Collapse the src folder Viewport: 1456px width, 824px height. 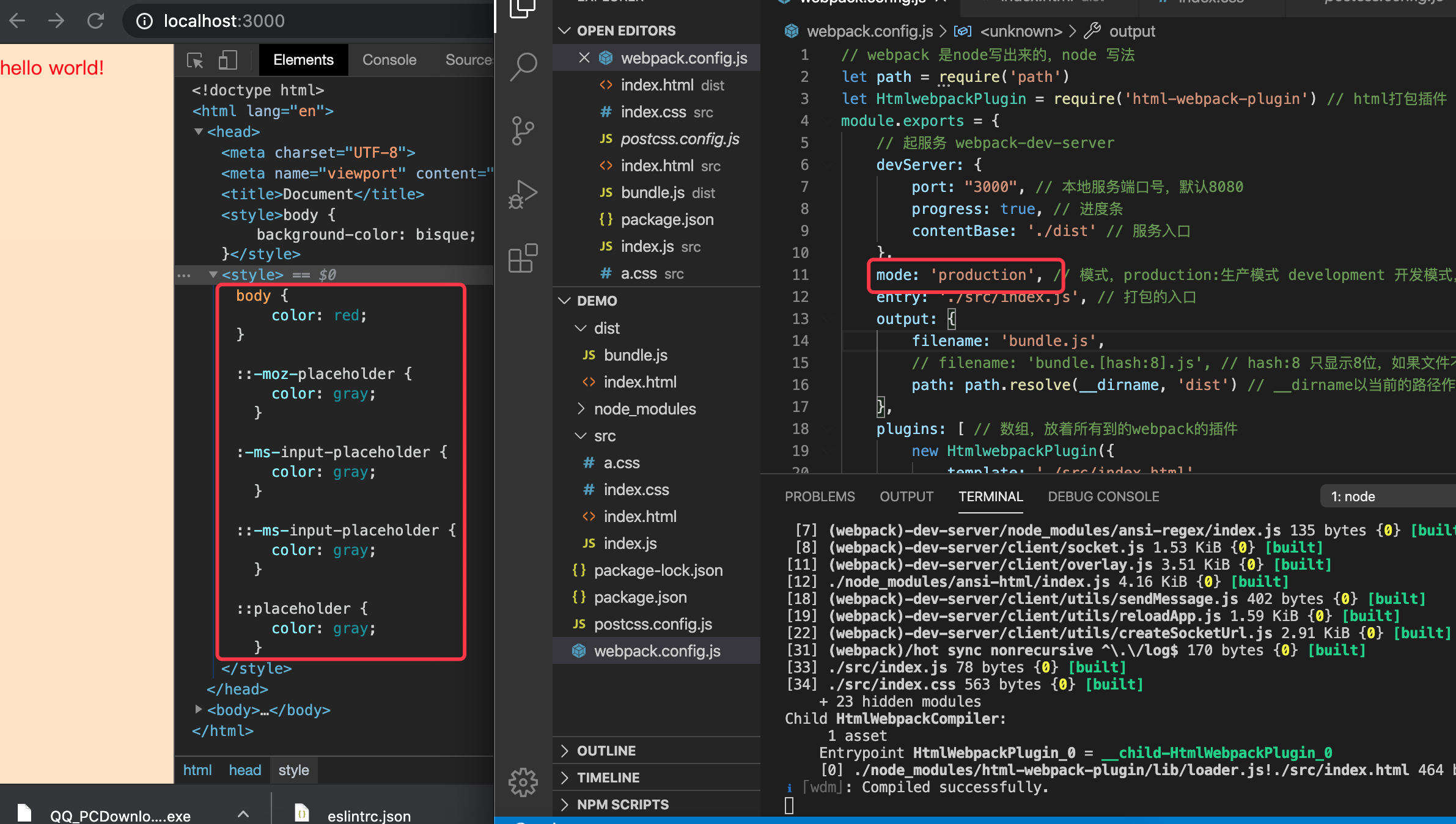(x=656, y=436)
